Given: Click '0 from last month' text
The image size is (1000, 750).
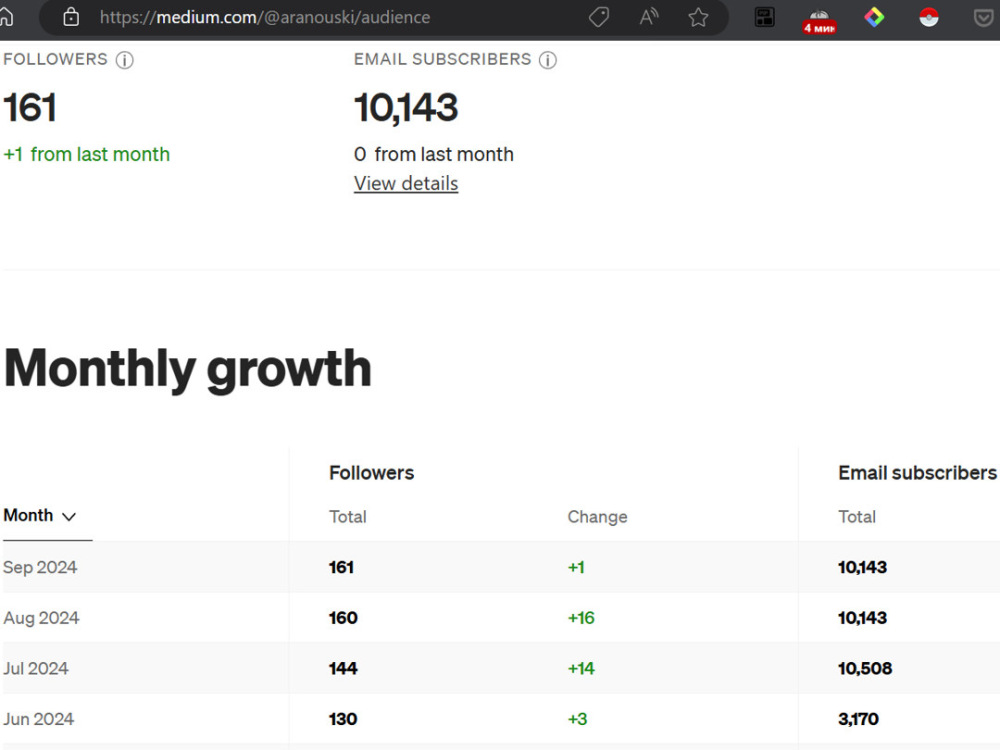Looking at the screenshot, I should [x=434, y=154].
